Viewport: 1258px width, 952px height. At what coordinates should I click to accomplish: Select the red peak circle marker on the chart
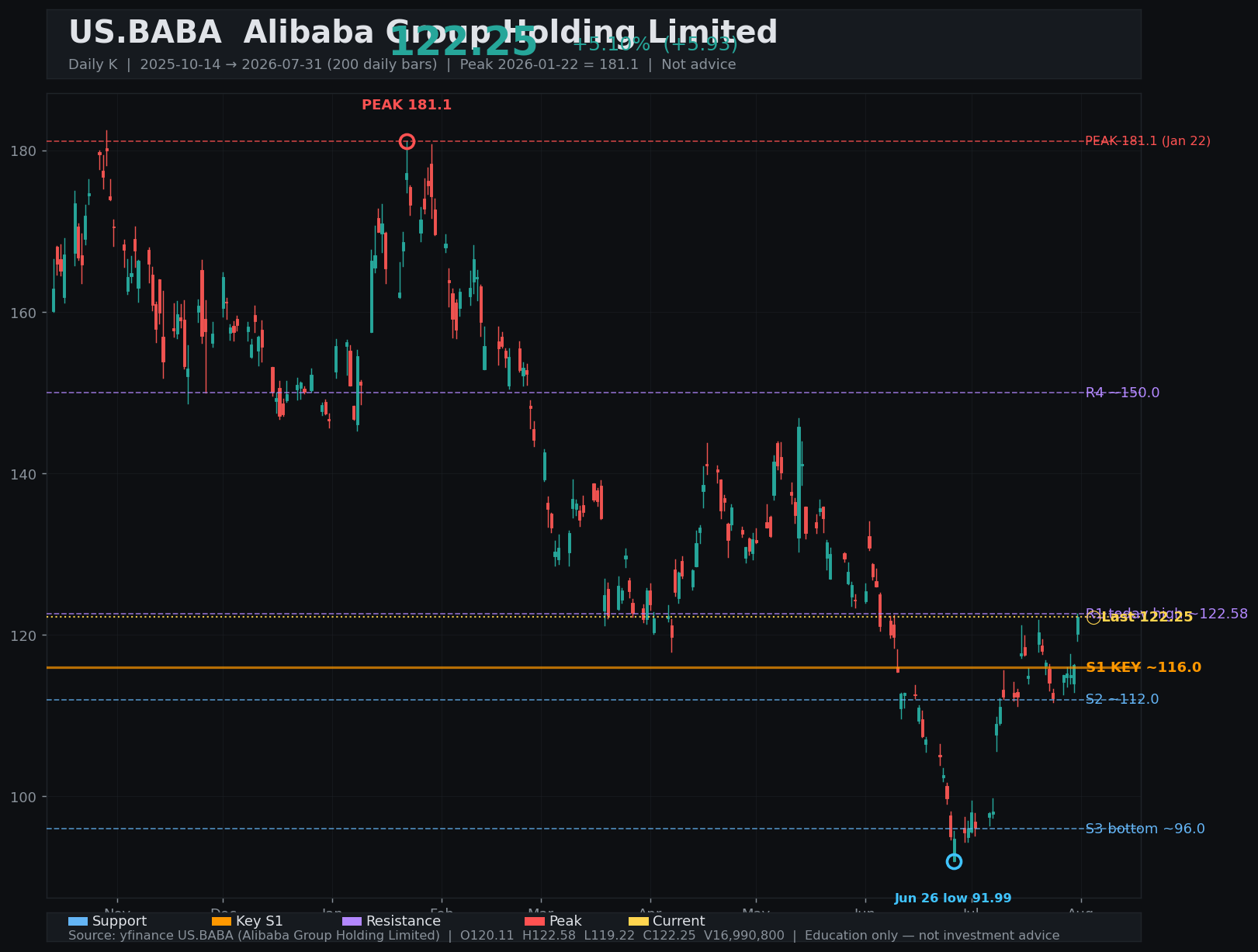407,141
